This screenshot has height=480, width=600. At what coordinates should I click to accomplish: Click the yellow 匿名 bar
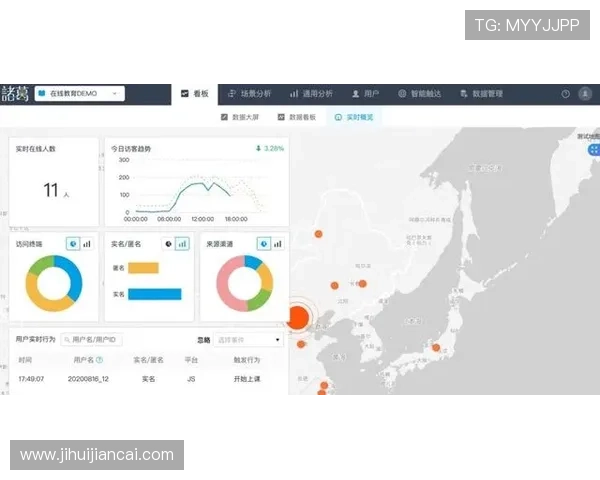(143, 268)
